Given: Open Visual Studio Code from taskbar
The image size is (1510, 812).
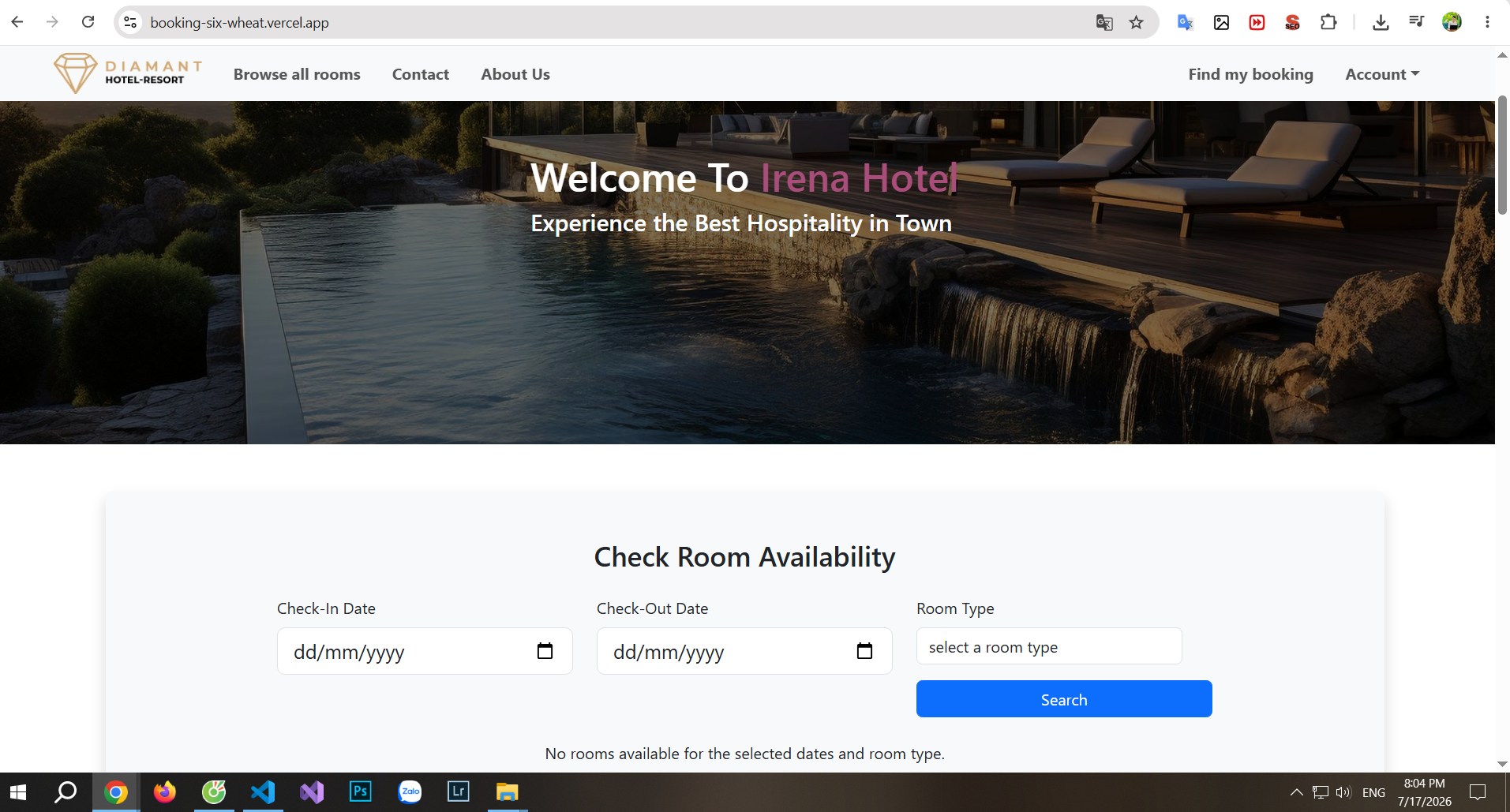Looking at the screenshot, I should coord(263,791).
